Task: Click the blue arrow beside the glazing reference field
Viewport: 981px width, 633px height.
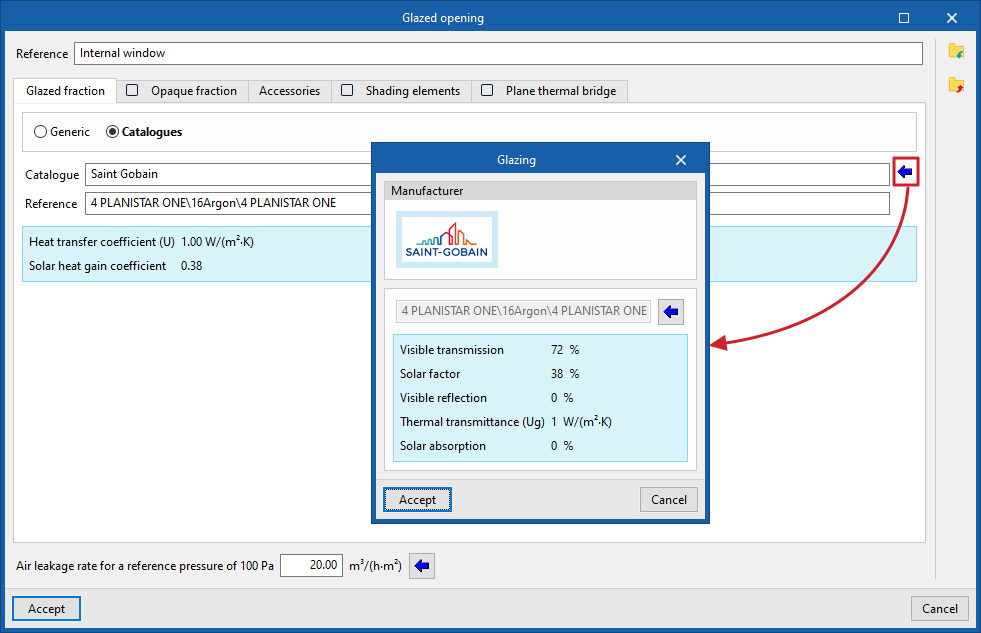Action: [x=671, y=311]
